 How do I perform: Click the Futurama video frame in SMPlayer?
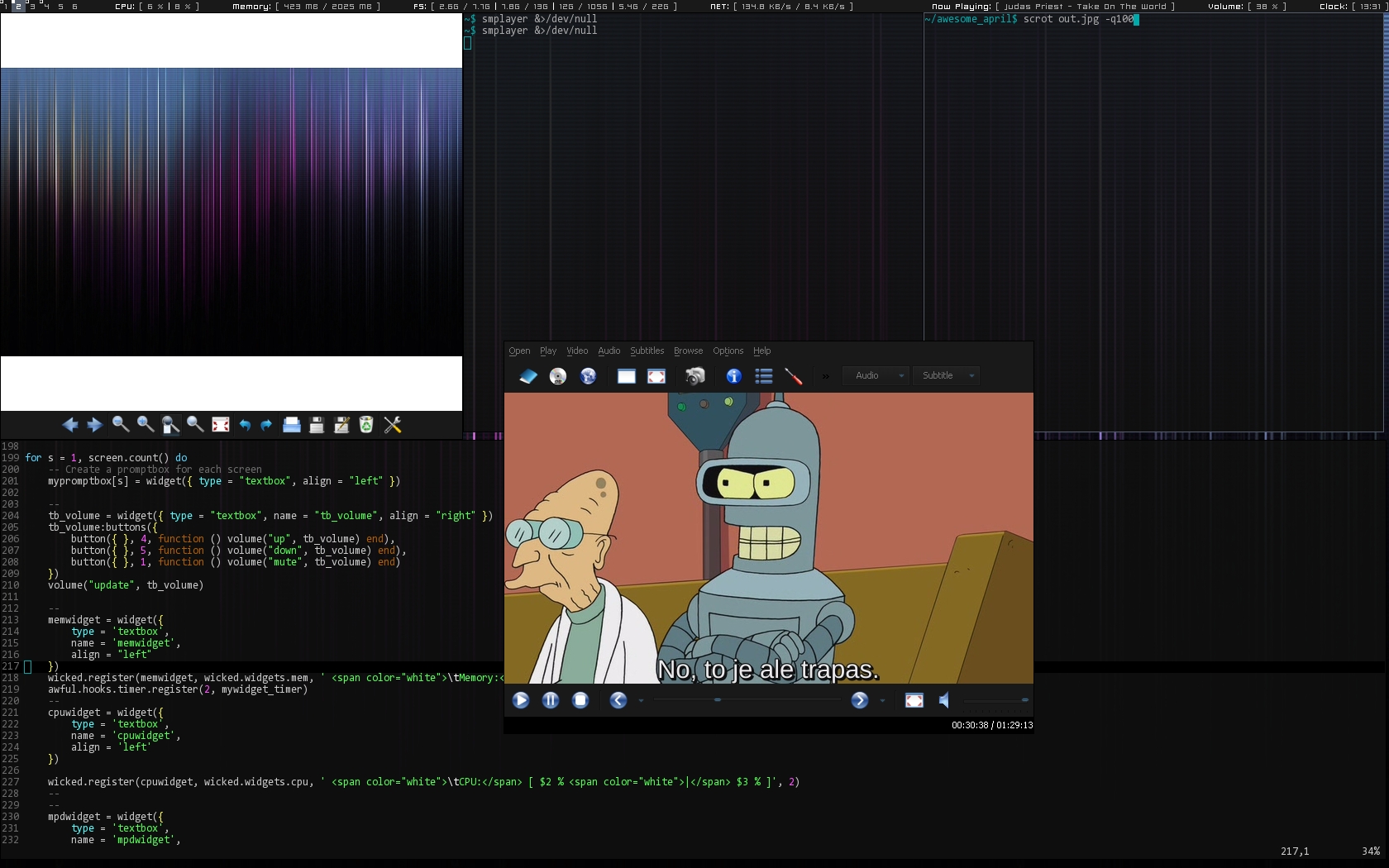click(769, 538)
